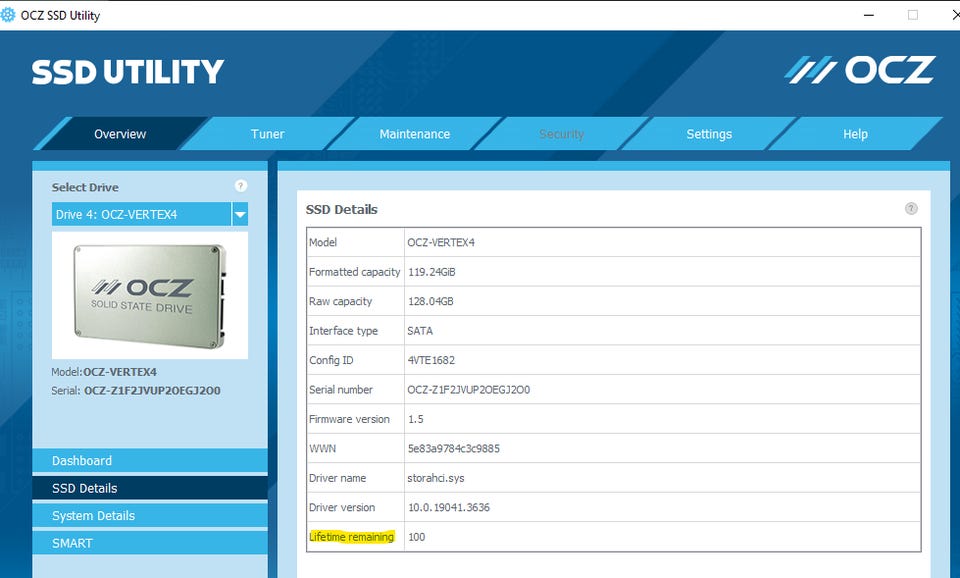Click the Raw capacity value 128.04GB

tap(430, 301)
